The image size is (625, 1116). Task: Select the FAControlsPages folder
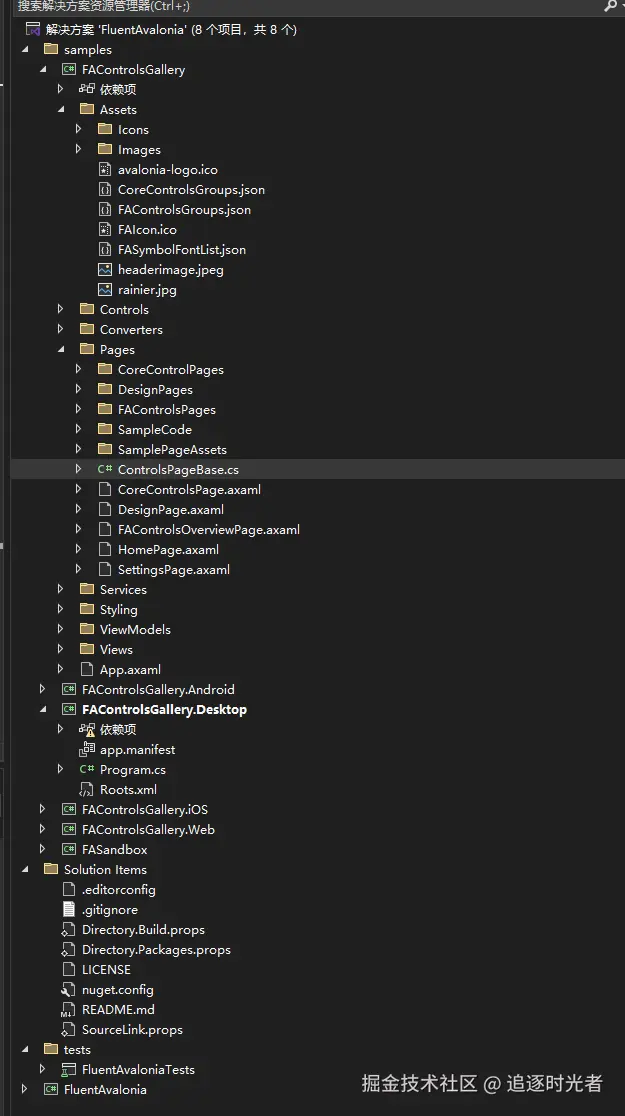coord(167,409)
